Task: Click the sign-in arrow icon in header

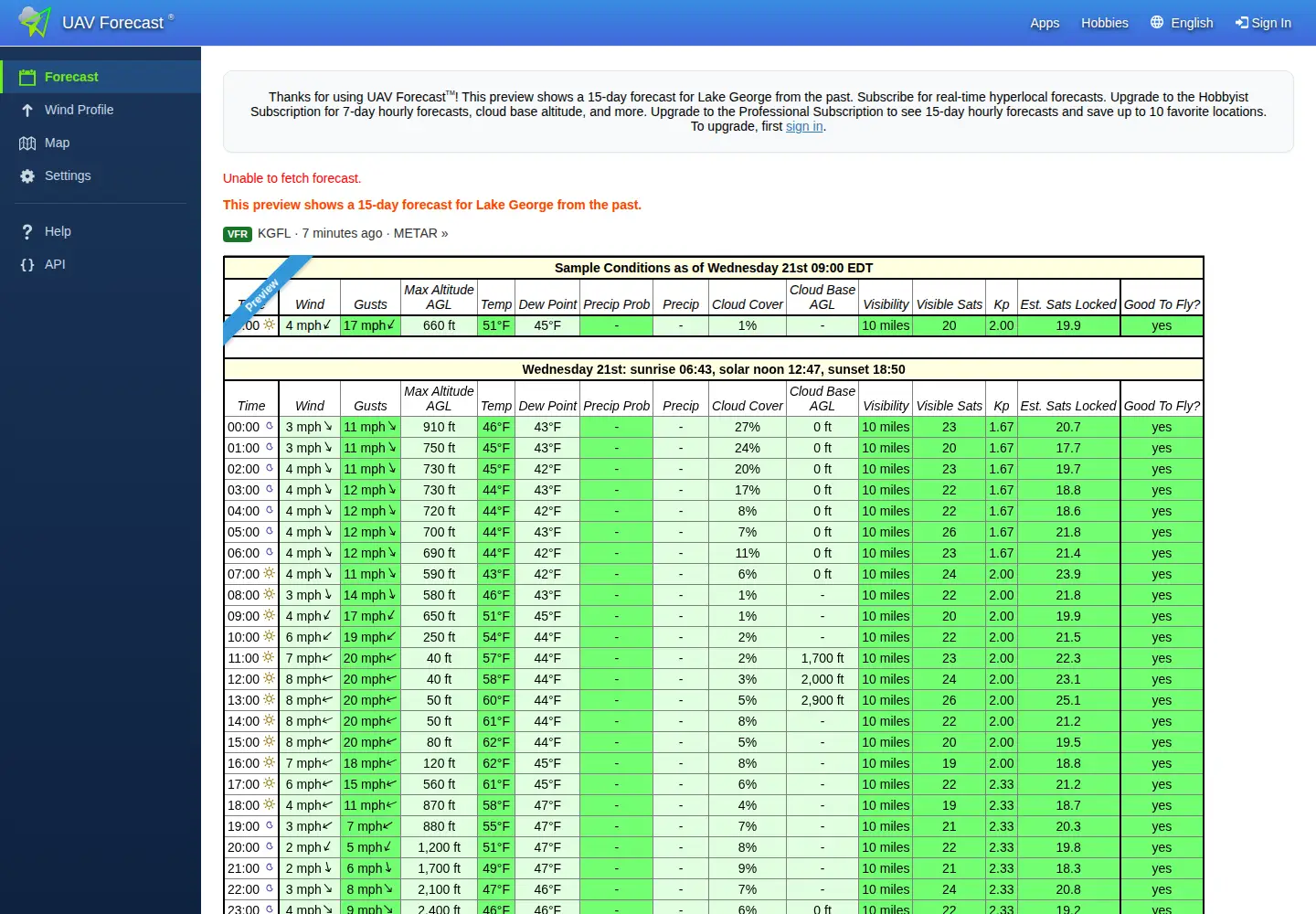Action: [1241, 23]
